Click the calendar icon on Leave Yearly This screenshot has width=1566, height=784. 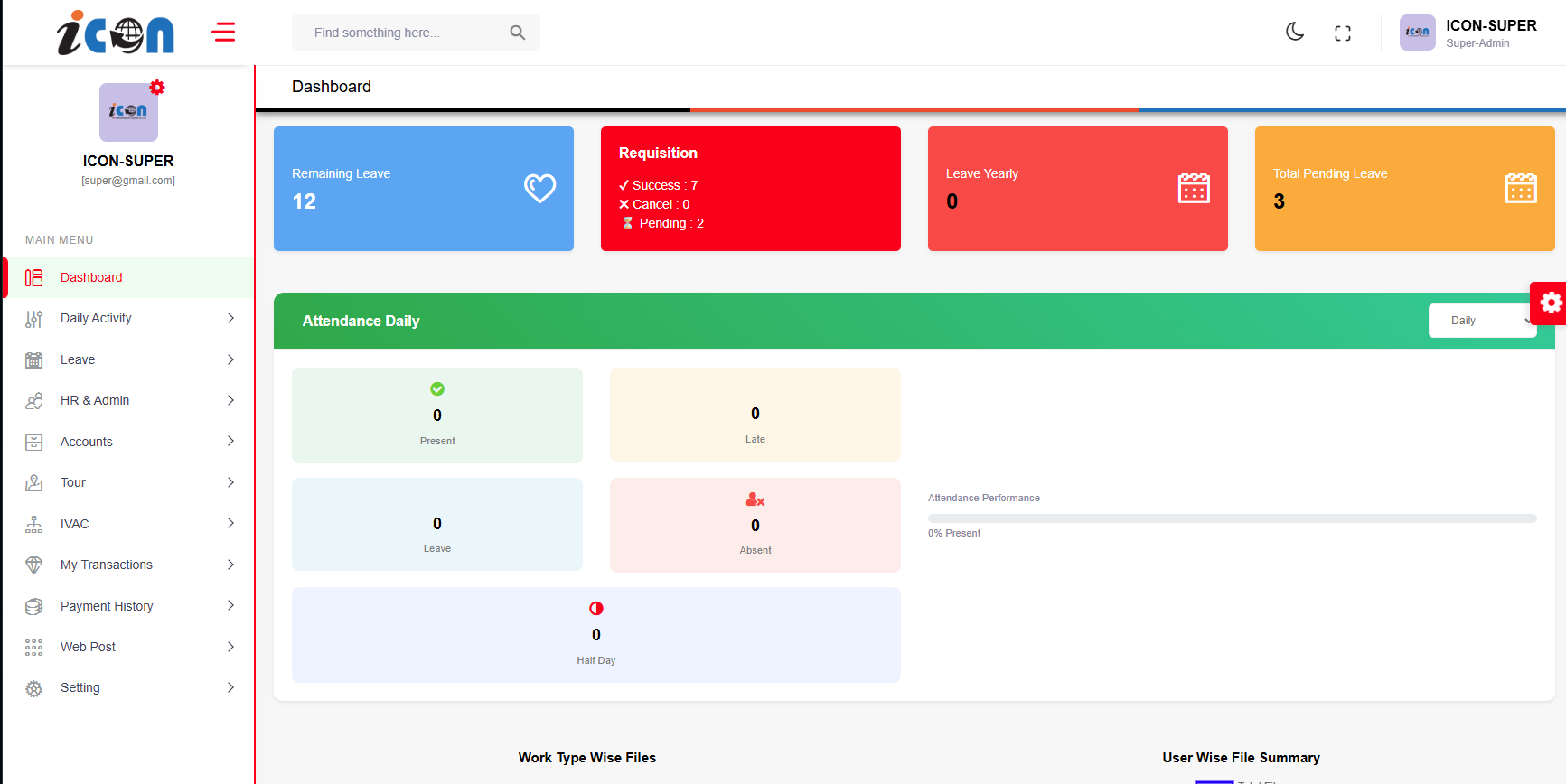click(x=1194, y=188)
